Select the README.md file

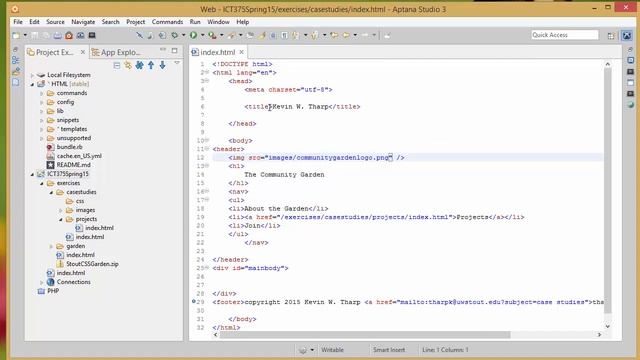[x=73, y=165]
